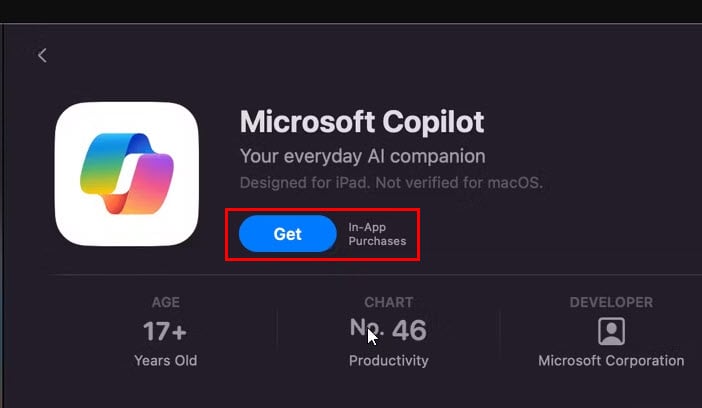Viewport: 702px width, 408px height.
Task: Click the horizontal divider below the Get button
Action: click(375, 275)
